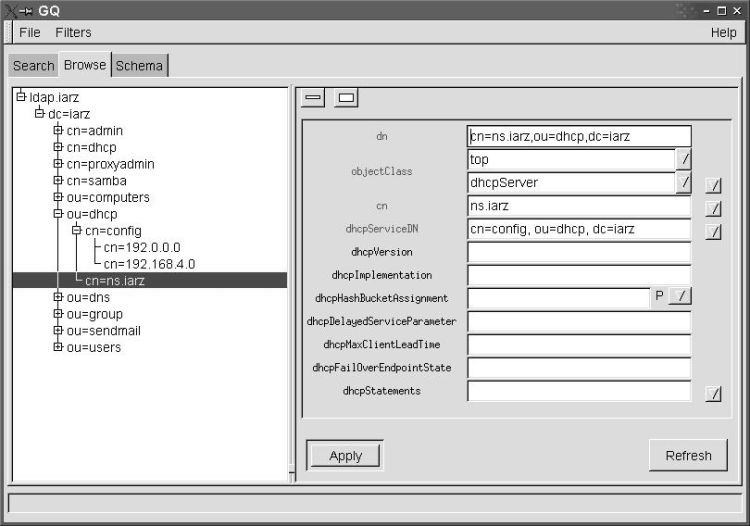This screenshot has height=526, width=750.
Task: Switch to the Schema tab
Action: [x=139, y=66]
